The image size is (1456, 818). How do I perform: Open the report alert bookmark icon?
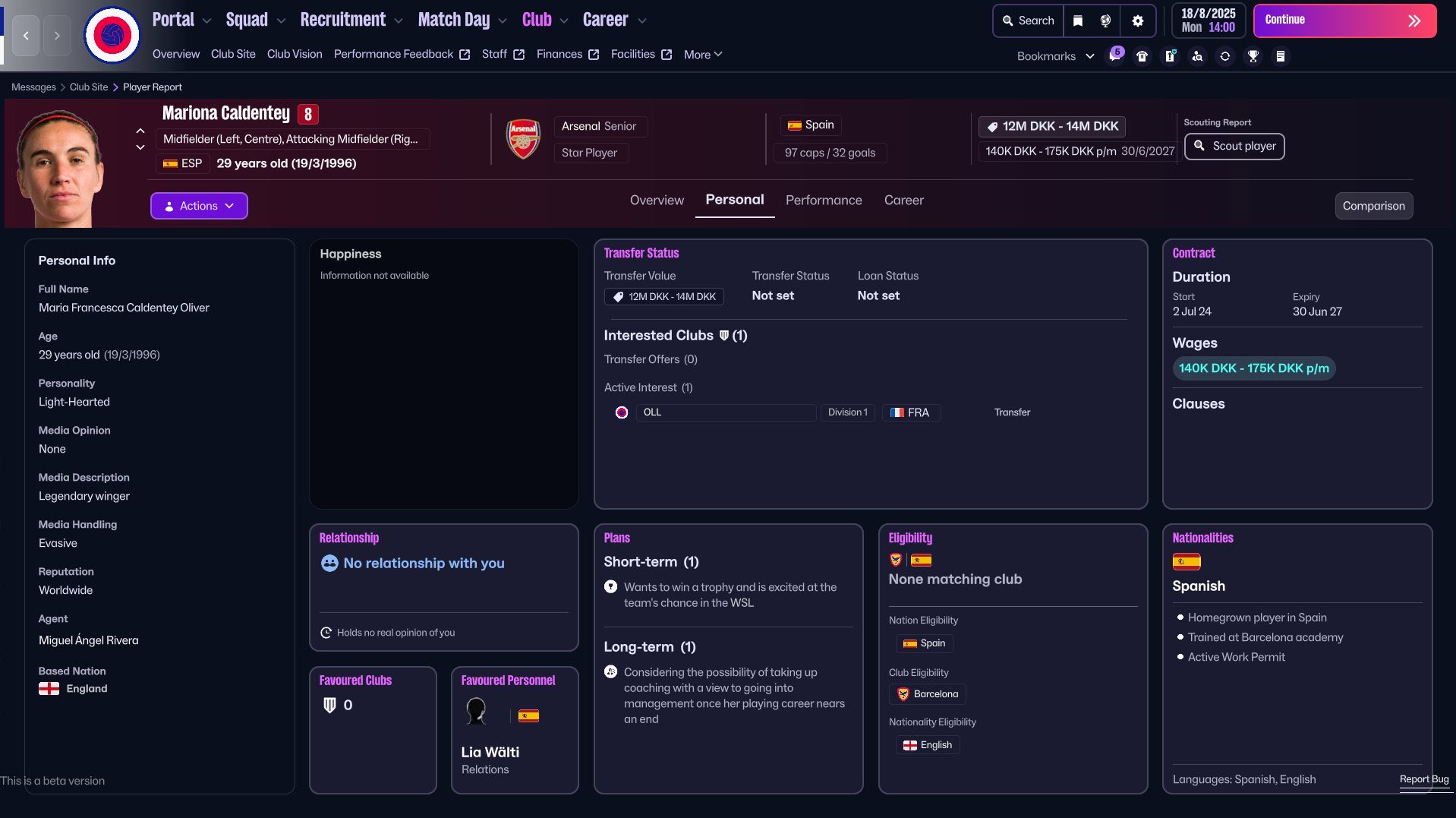[x=1170, y=56]
